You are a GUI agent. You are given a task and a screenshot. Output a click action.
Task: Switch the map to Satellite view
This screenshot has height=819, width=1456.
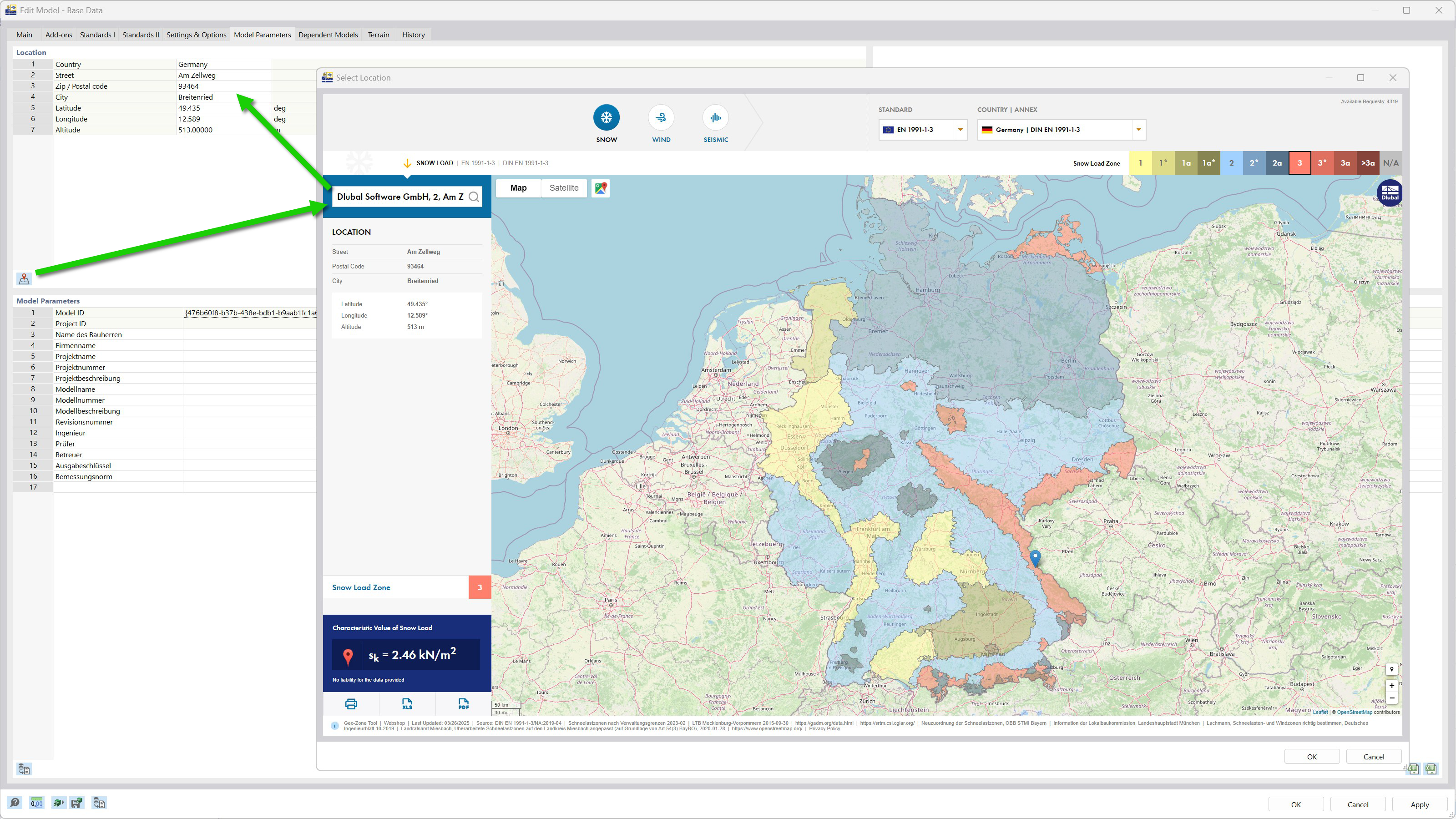click(564, 187)
